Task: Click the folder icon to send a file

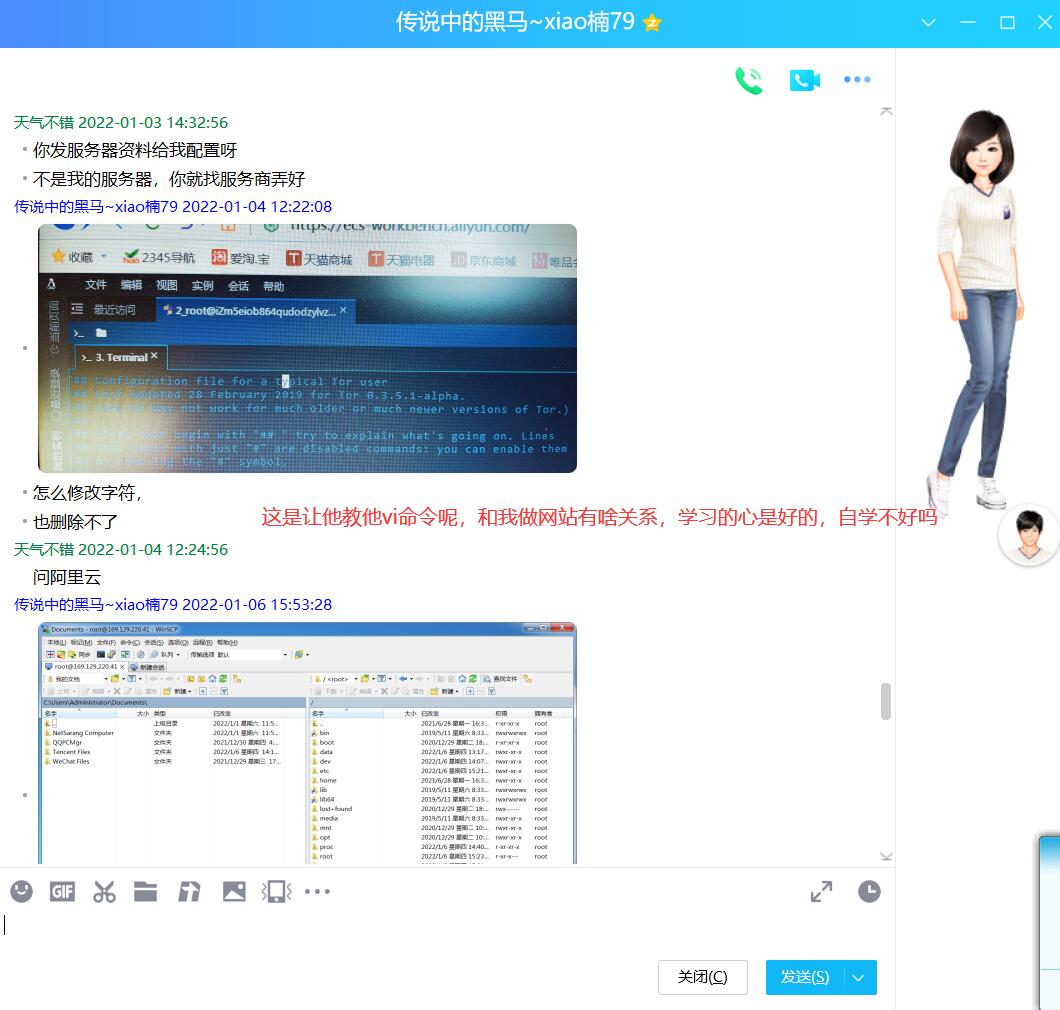Action: pyautogui.click(x=145, y=892)
